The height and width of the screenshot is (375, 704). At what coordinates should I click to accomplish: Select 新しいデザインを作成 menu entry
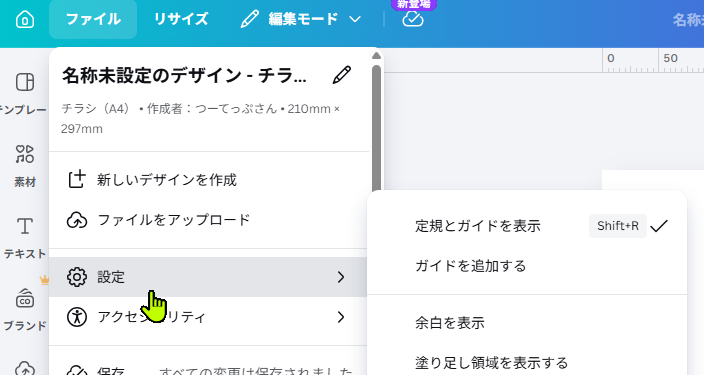tap(209, 180)
